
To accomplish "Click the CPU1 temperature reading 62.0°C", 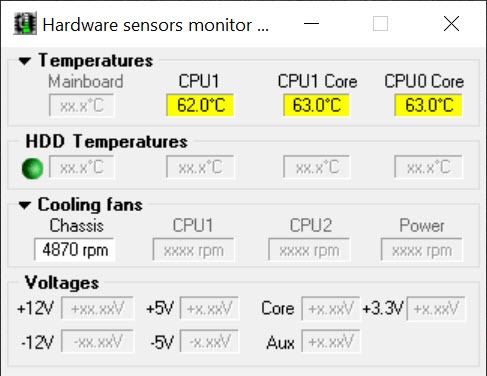I will [200, 105].
